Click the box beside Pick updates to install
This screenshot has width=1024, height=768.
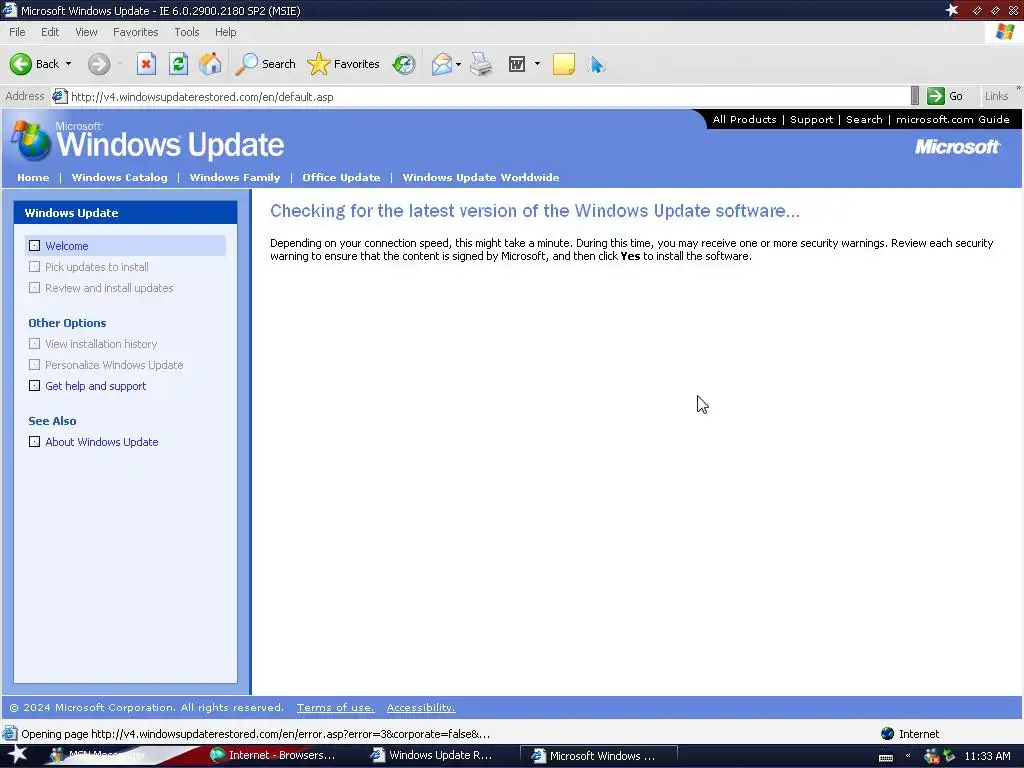point(35,266)
